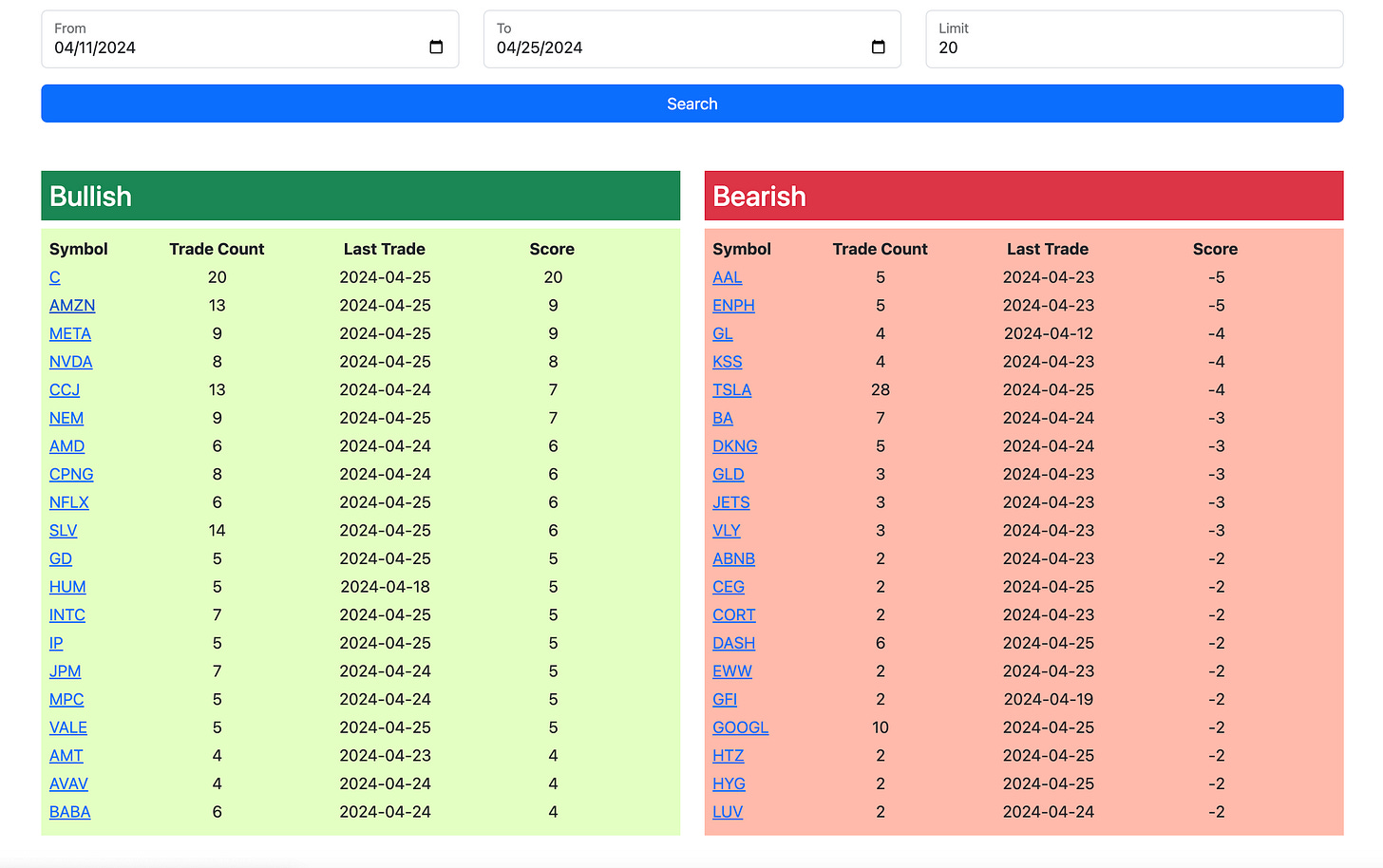
Task: Open the GD symbol link
Action: pos(61,558)
